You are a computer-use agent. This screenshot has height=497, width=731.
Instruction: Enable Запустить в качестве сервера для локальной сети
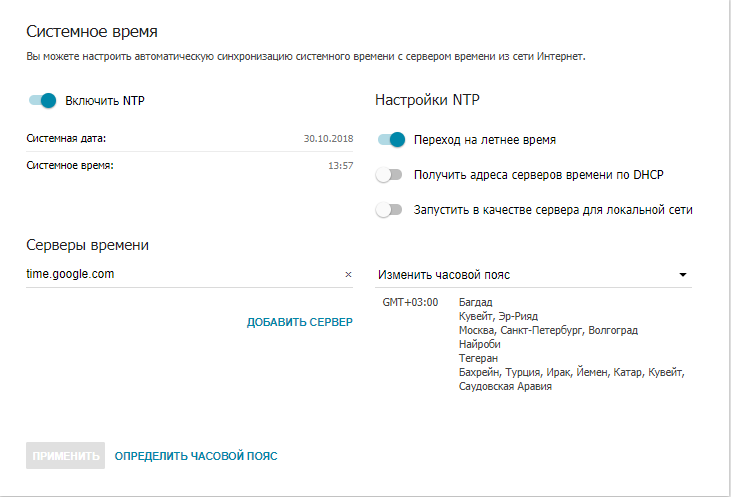388,210
